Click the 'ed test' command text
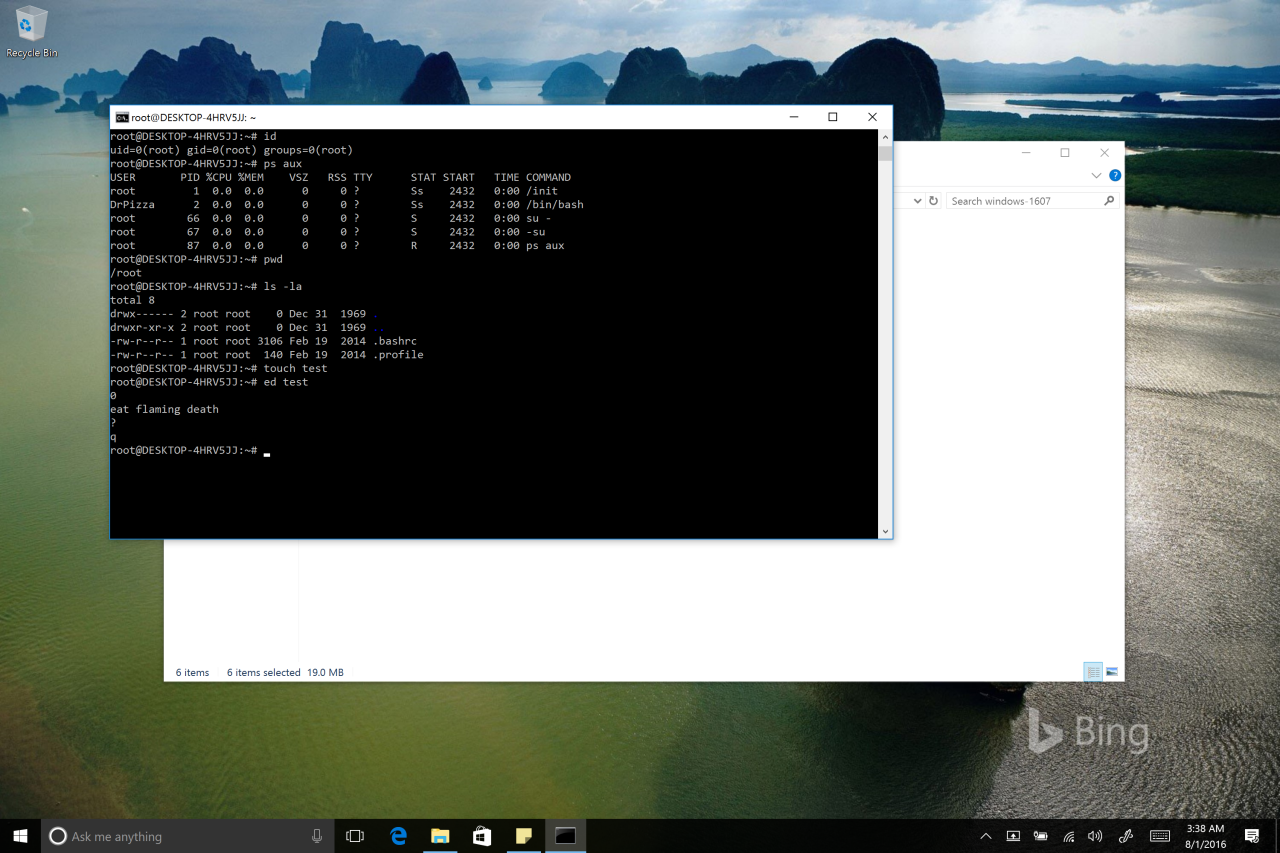The width and height of the screenshot is (1280, 853). pos(286,381)
